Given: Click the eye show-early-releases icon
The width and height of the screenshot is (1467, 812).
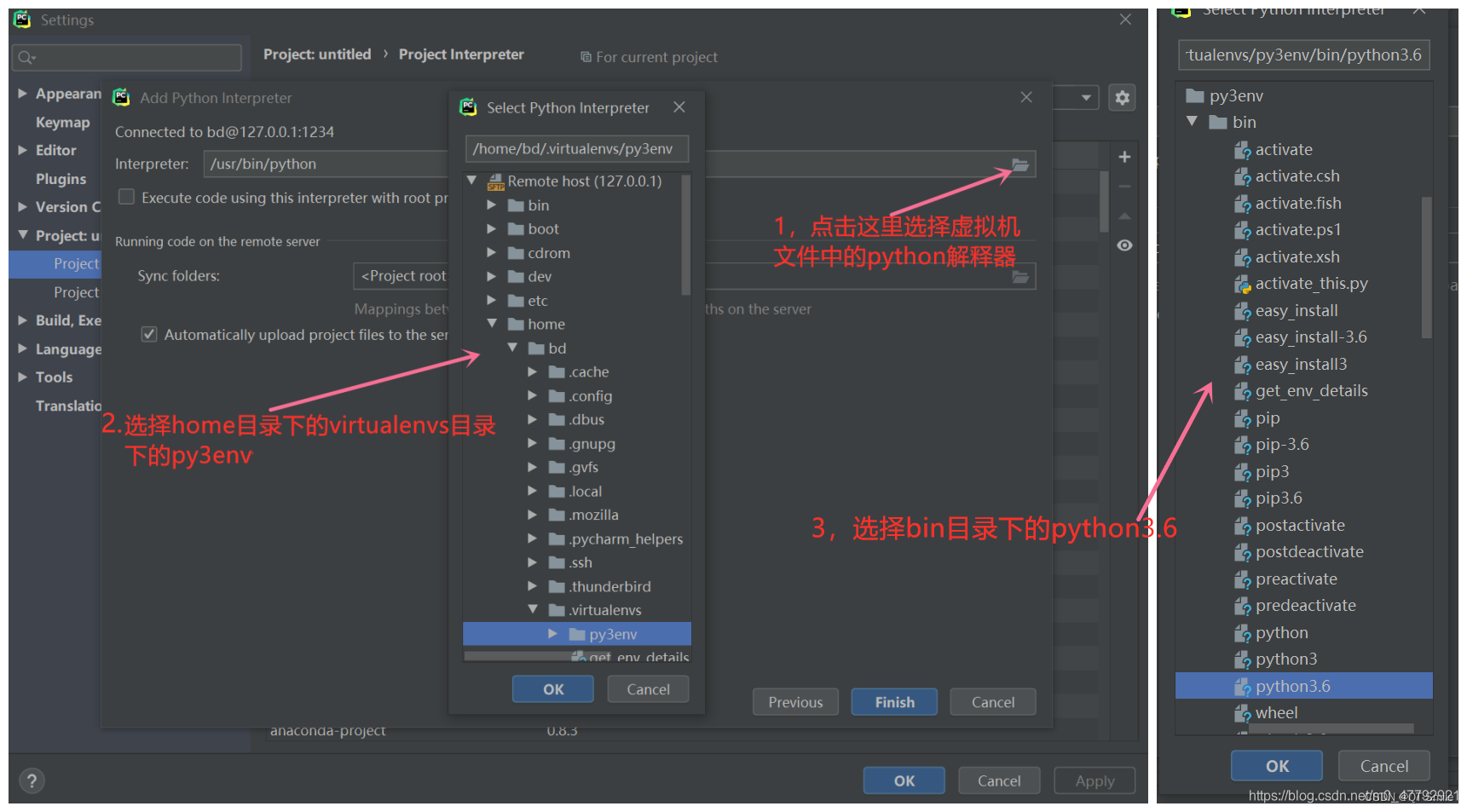Looking at the screenshot, I should click(x=1124, y=245).
